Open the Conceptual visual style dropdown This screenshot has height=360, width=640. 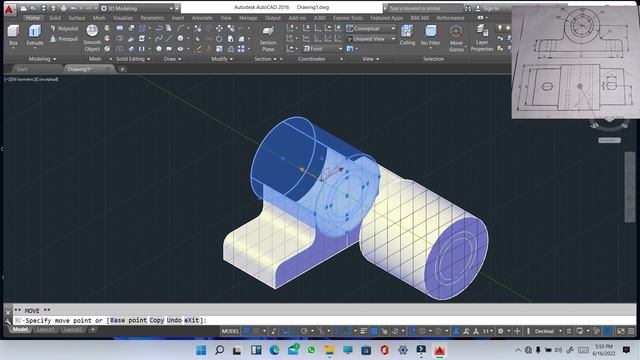(x=371, y=28)
